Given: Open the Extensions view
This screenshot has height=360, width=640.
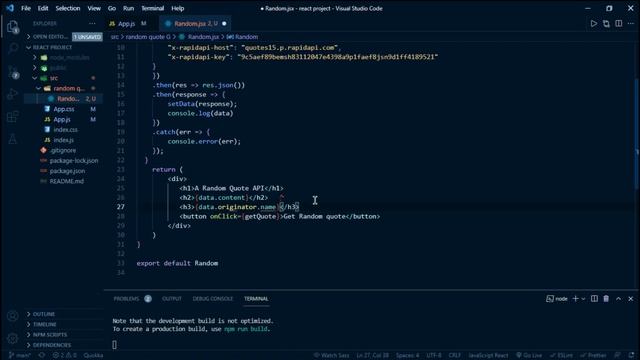Looking at the screenshot, I should (x=13, y=117).
